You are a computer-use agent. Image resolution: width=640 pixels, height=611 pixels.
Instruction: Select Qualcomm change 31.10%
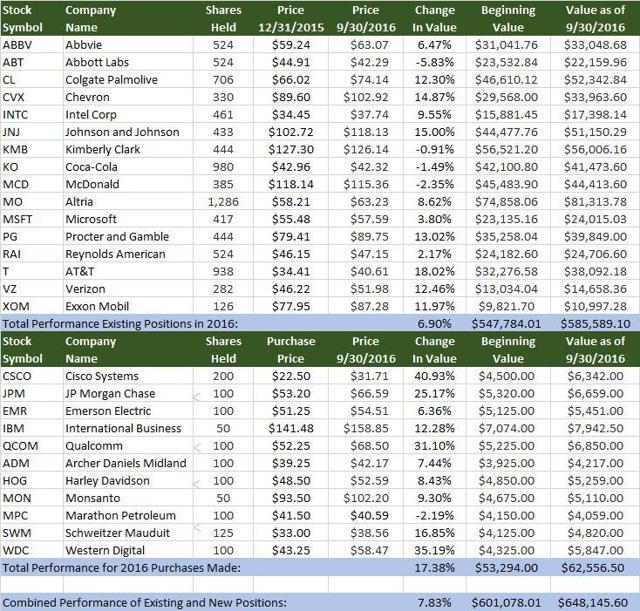coord(435,446)
